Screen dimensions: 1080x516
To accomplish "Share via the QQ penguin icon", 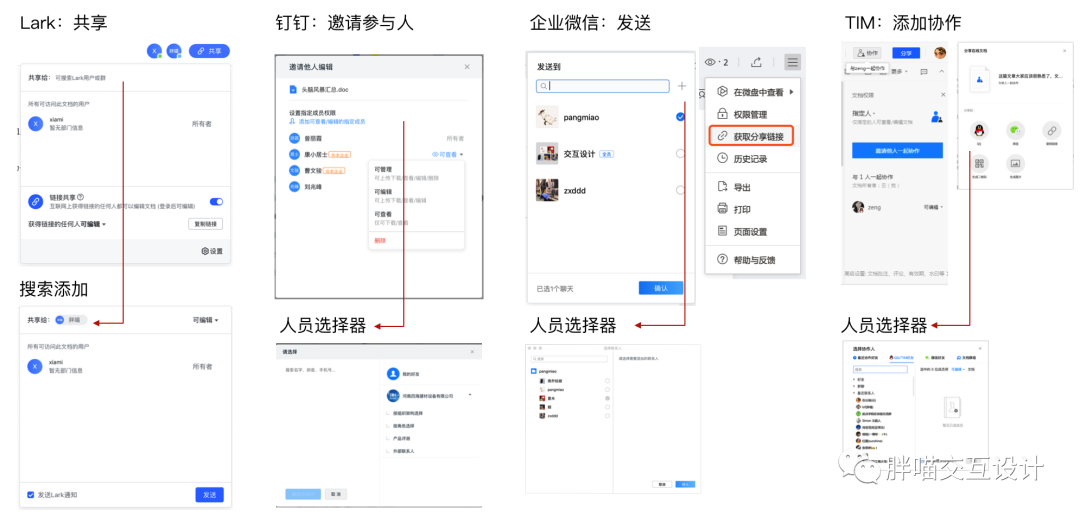I will click(x=979, y=130).
